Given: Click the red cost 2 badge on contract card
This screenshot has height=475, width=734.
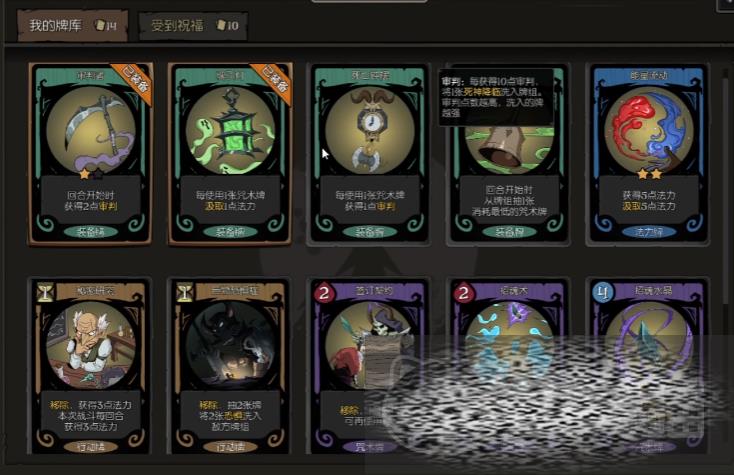Looking at the screenshot, I should click(323, 293).
